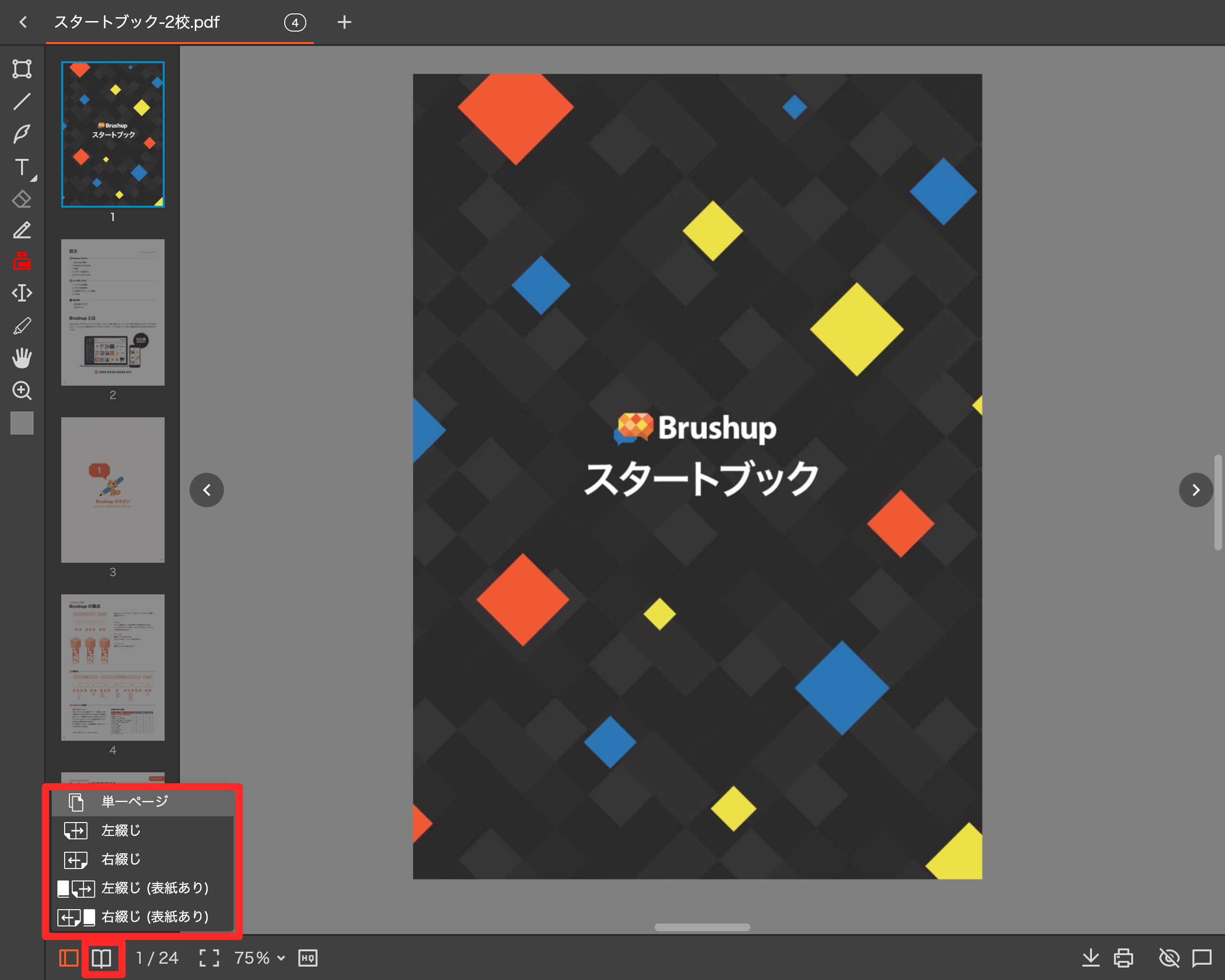Toggle fullscreen display mode

point(209,958)
